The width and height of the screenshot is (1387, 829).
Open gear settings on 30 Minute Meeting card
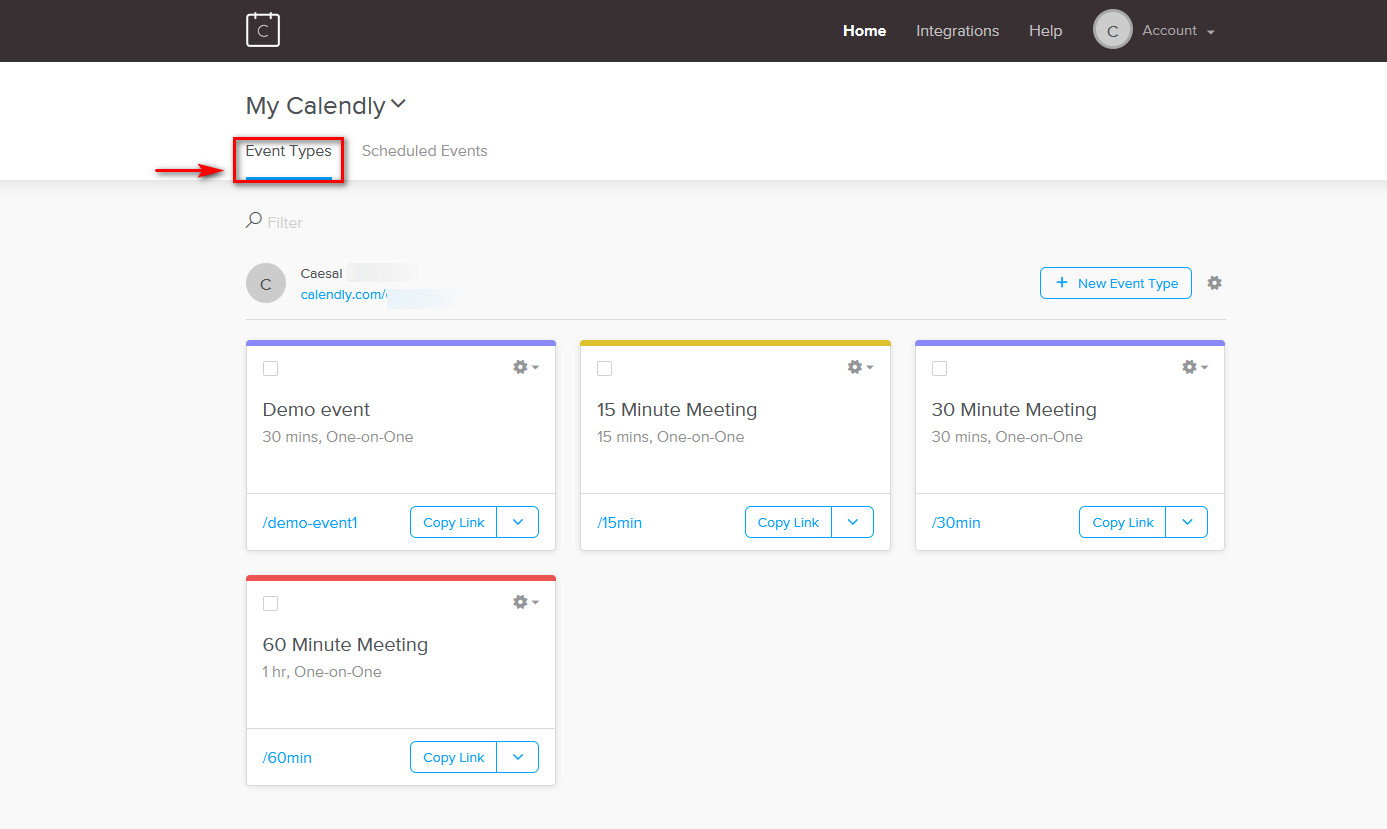(x=1194, y=367)
